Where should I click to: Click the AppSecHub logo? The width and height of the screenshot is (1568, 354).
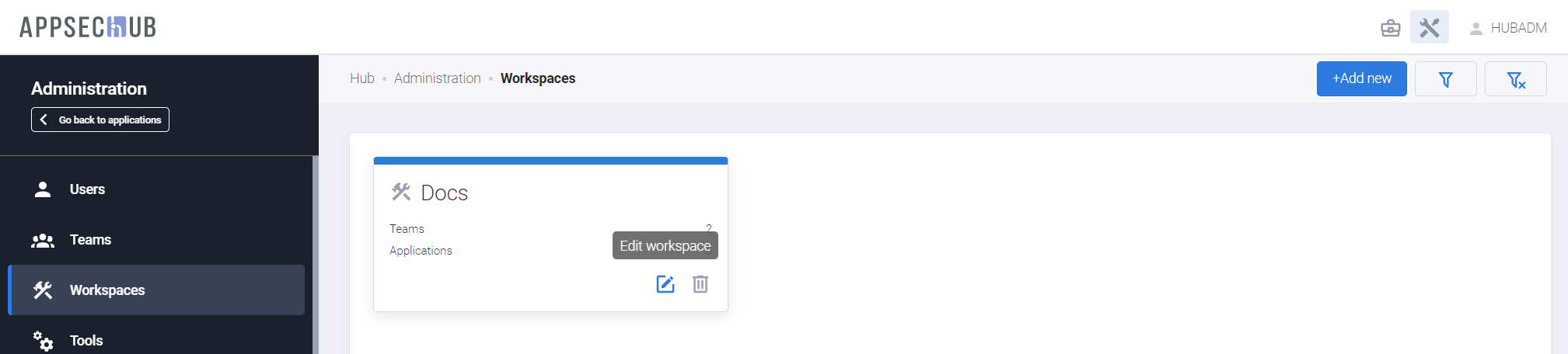[x=88, y=27]
